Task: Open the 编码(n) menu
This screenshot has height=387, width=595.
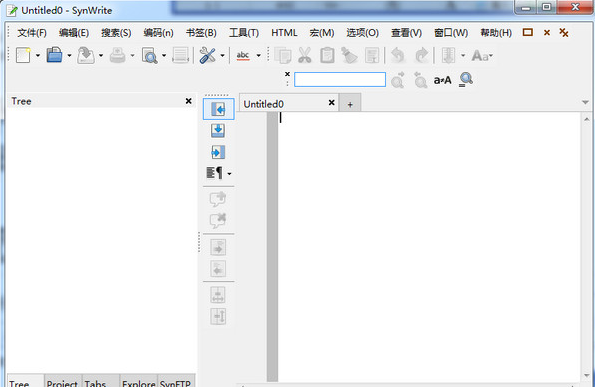Action: point(159,33)
